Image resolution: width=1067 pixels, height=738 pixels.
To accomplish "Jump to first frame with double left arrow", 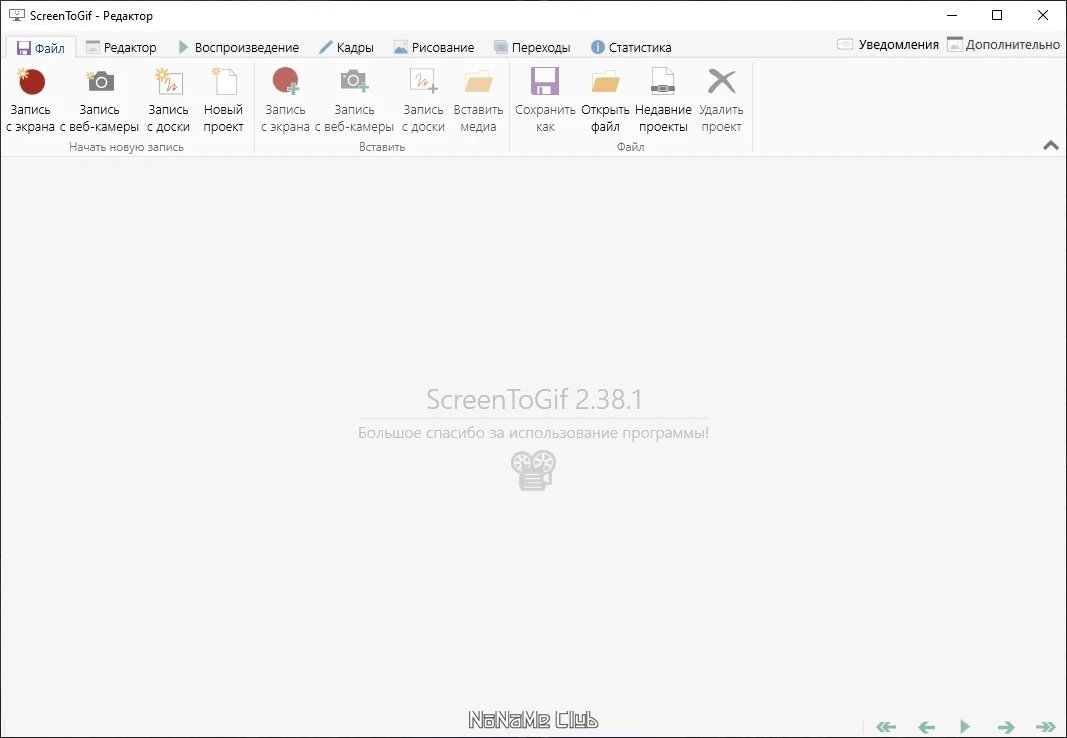I will coord(885,726).
